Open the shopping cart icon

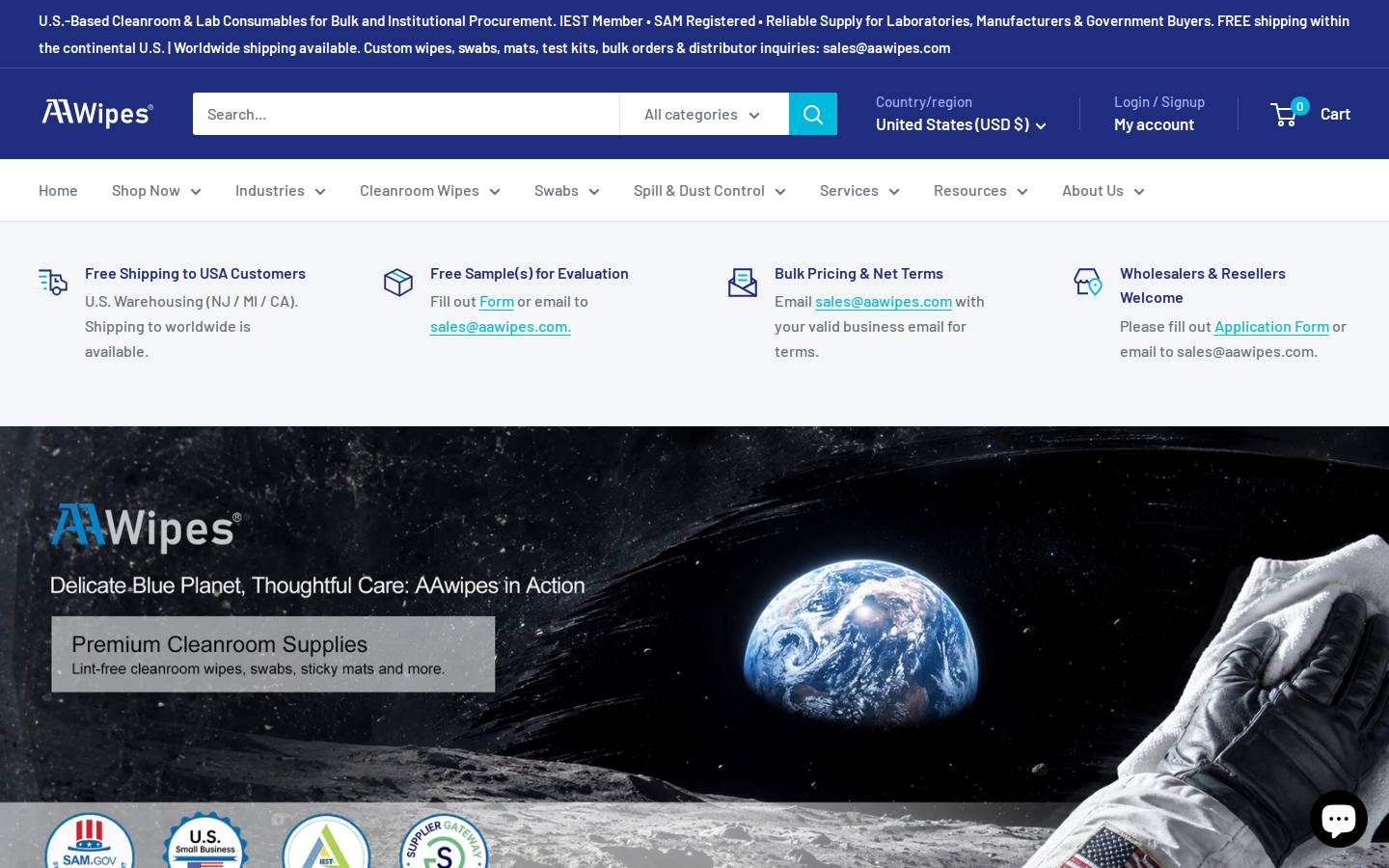click(1285, 114)
